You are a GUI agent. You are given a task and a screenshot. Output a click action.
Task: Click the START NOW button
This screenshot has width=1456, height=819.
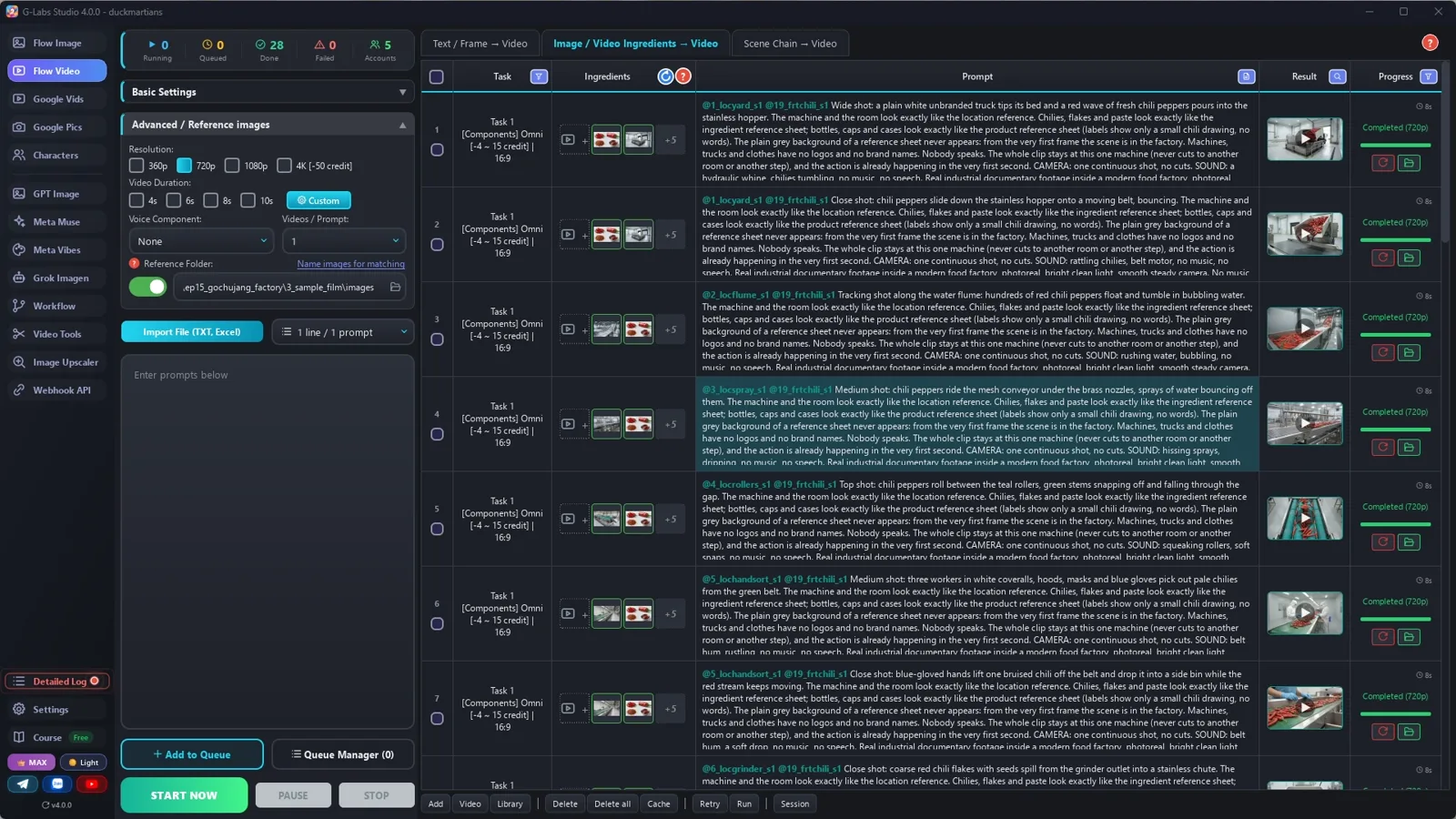click(184, 795)
